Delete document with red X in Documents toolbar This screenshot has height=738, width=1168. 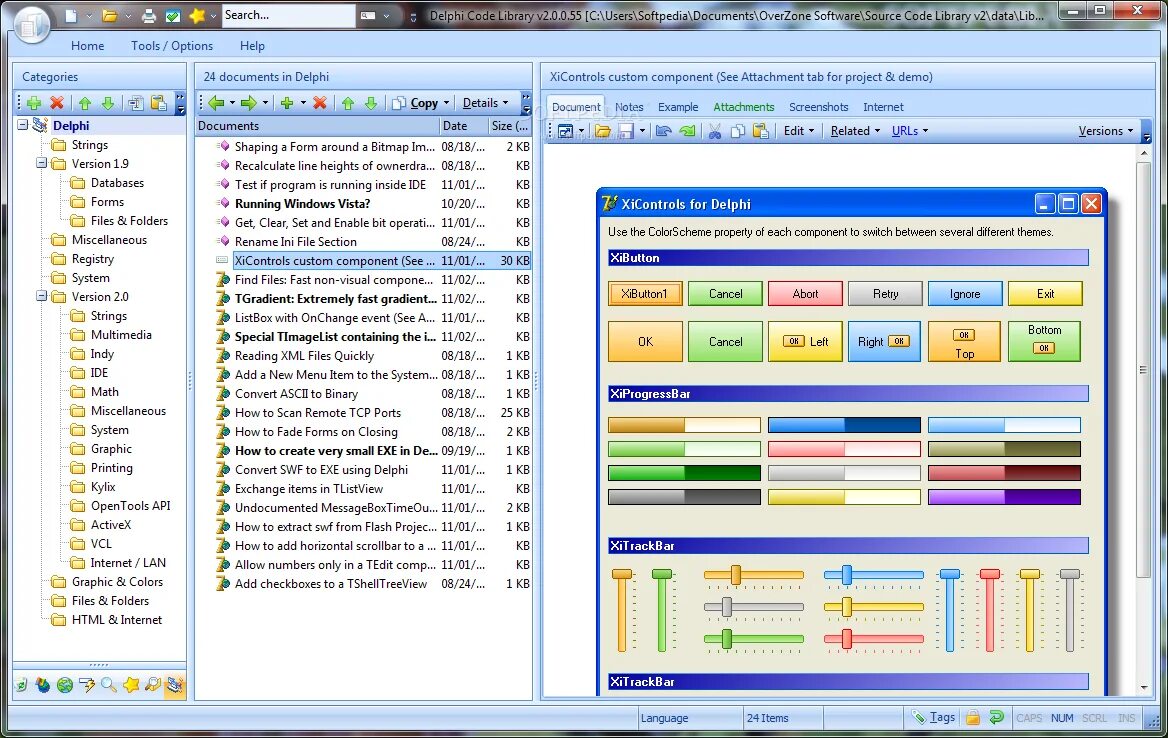point(320,103)
